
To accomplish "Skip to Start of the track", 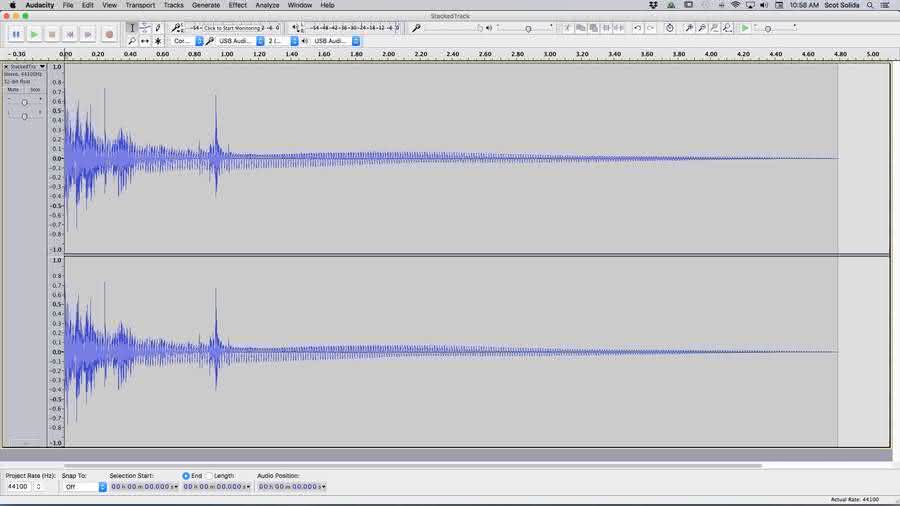I will click(69, 34).
